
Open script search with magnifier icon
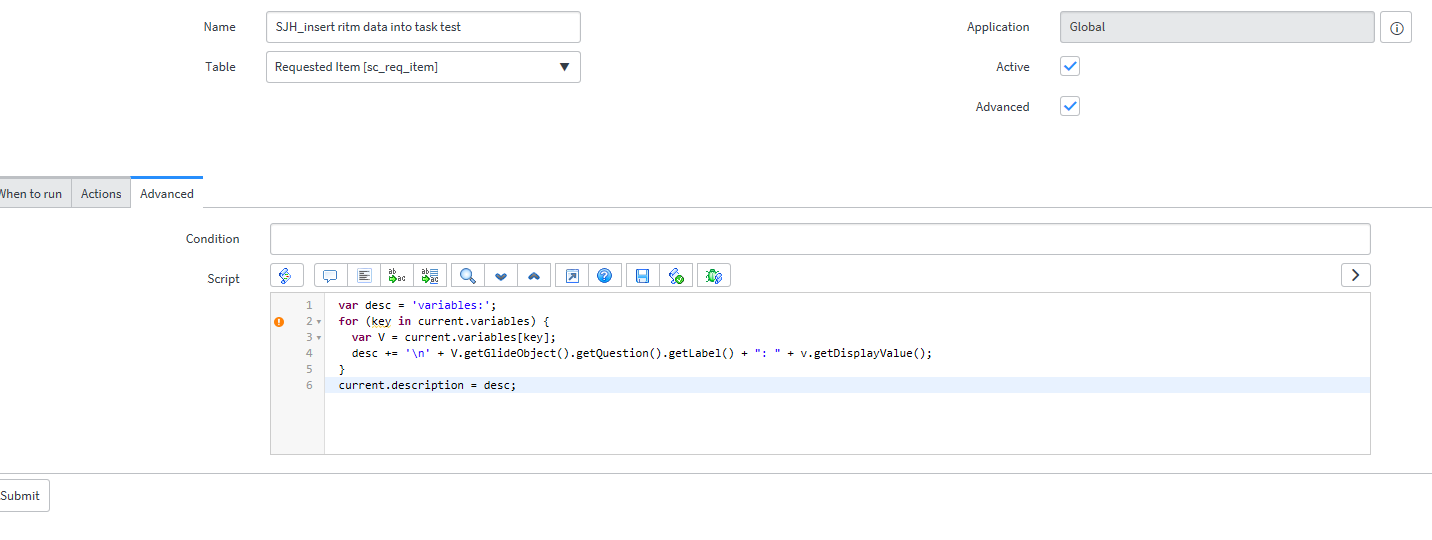click(468, 275)
